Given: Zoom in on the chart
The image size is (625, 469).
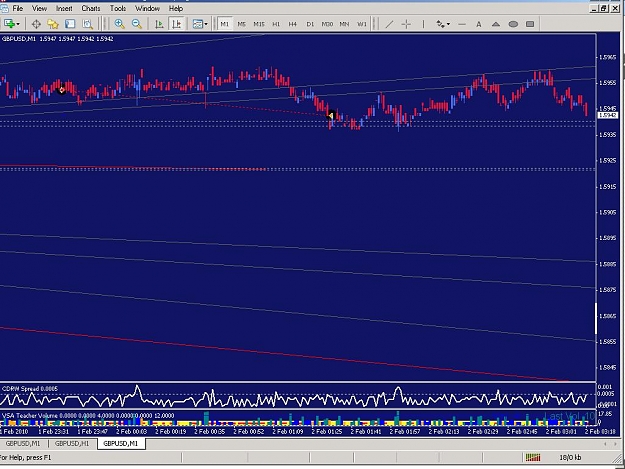Looking at the screenshot, I should [119, 24].
